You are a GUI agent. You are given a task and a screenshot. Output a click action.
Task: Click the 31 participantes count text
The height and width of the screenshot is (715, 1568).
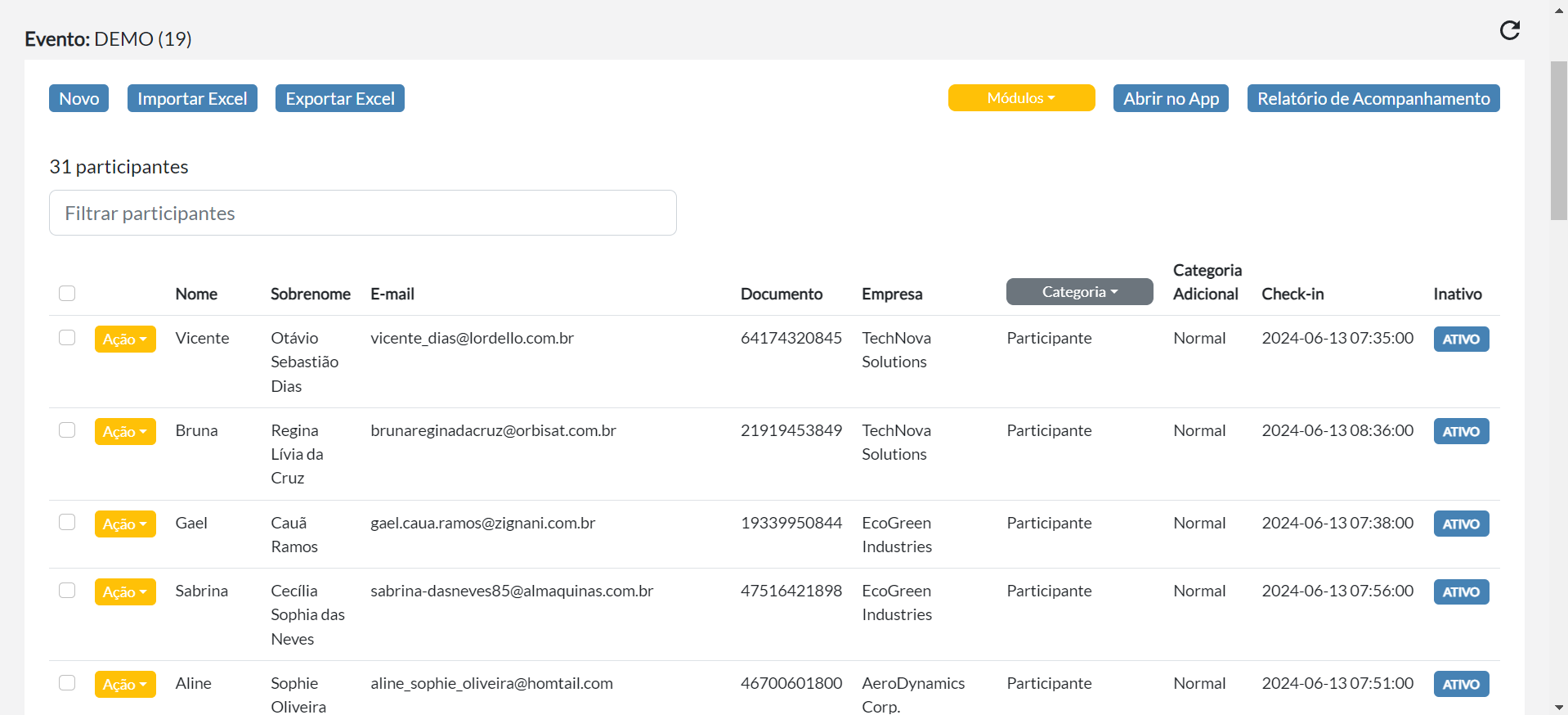[x=119, y=167]
